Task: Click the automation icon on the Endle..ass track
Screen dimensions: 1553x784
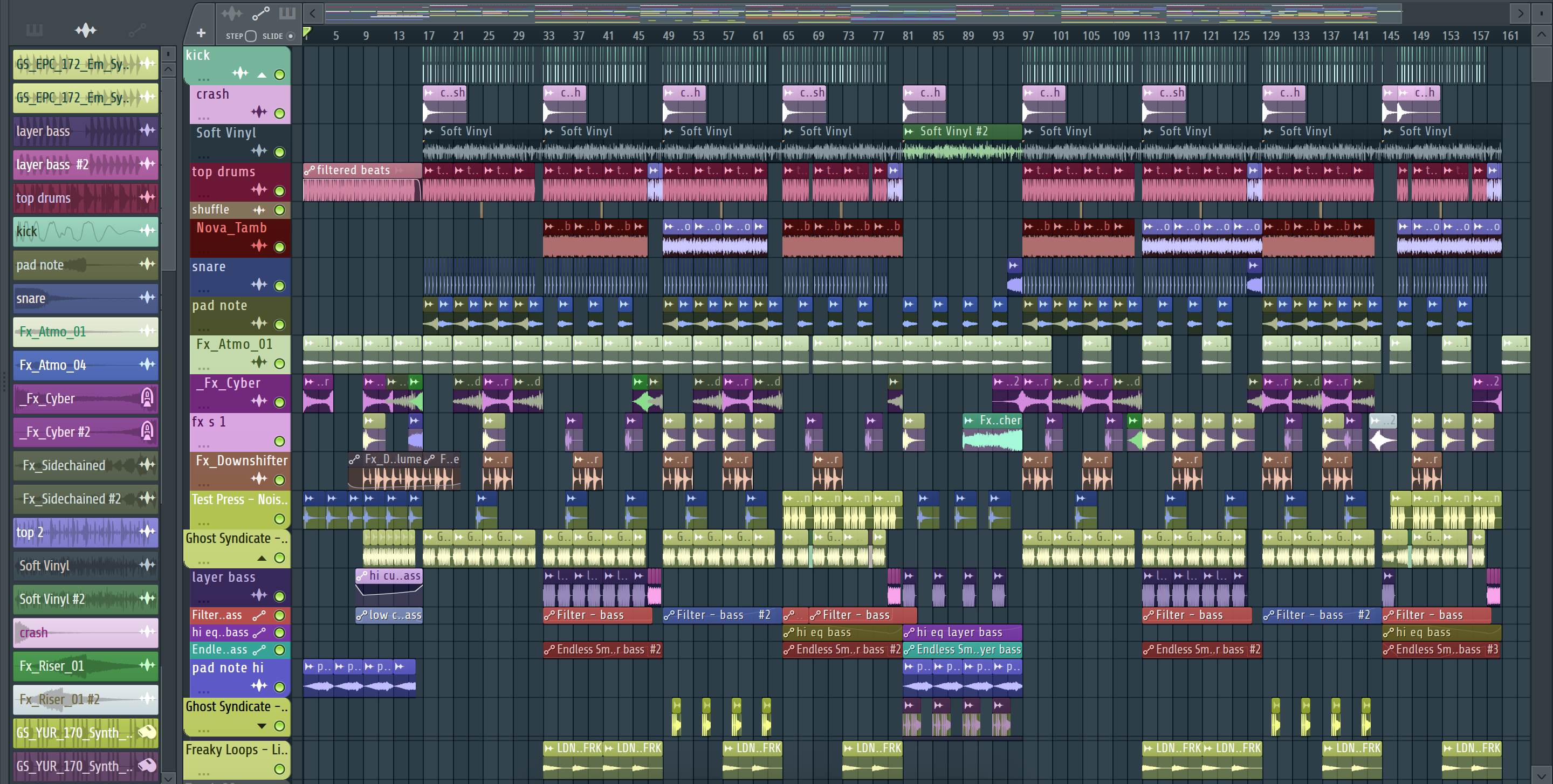Action: [x=259, y=650]
